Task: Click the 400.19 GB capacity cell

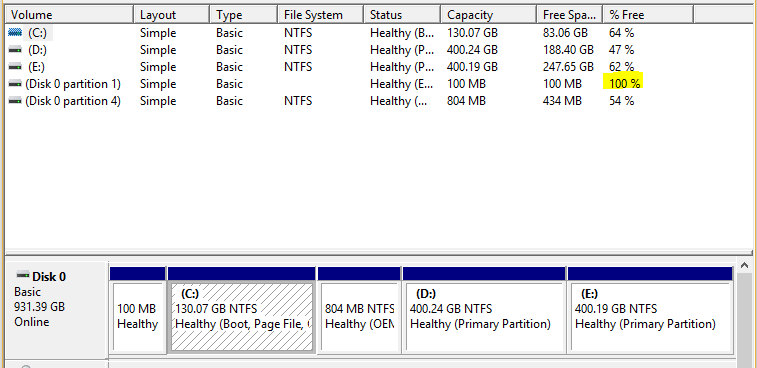Action: [472, 67]
